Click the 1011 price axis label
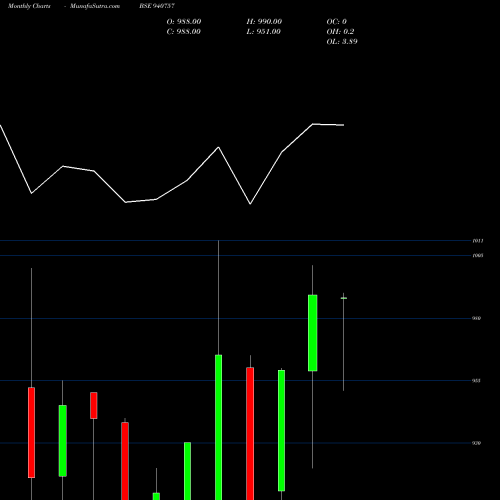The width and height of the screenshot is (500, 500). (x=478, y=241)
